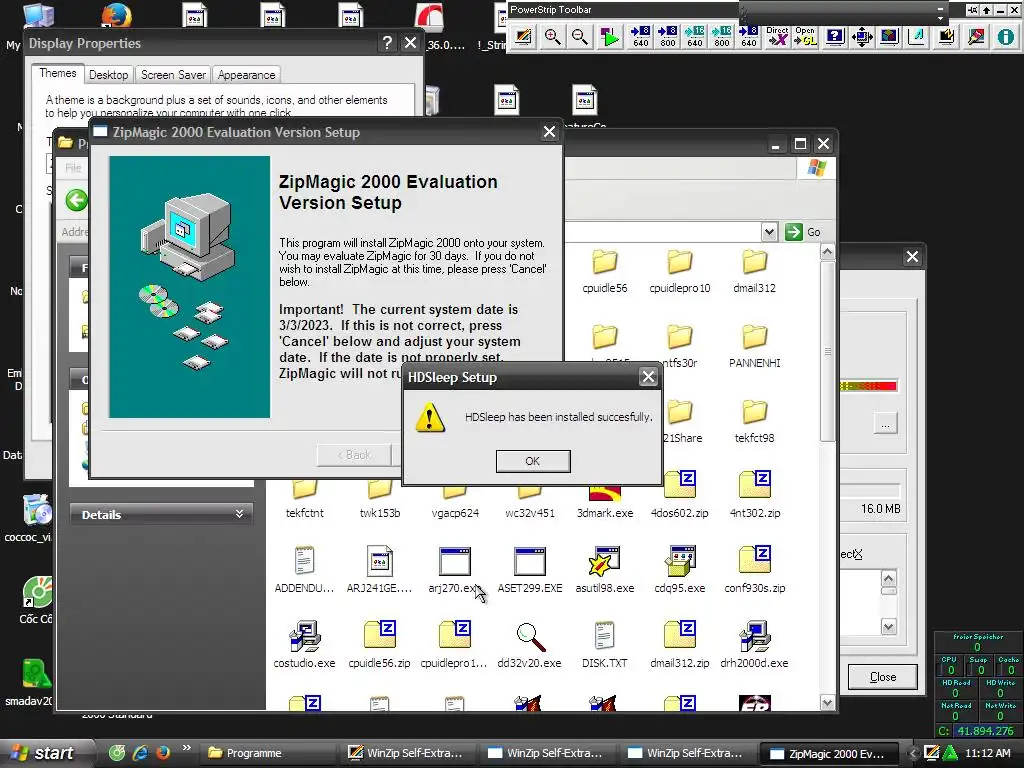This screenshot has height=768, width=1024.
Task: Open the teal info icon in PowerStrip
Action: (1005, 37)
